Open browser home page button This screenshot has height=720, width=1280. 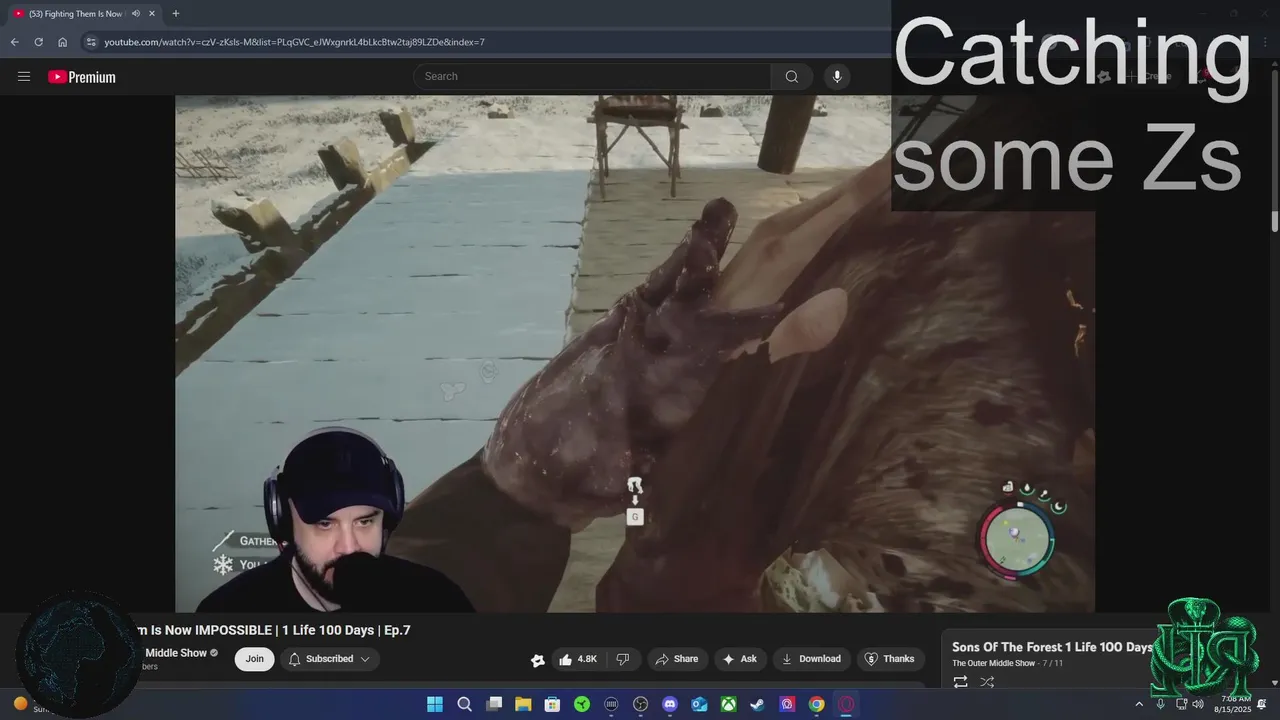pyautogui.click(x=62, y=42)
